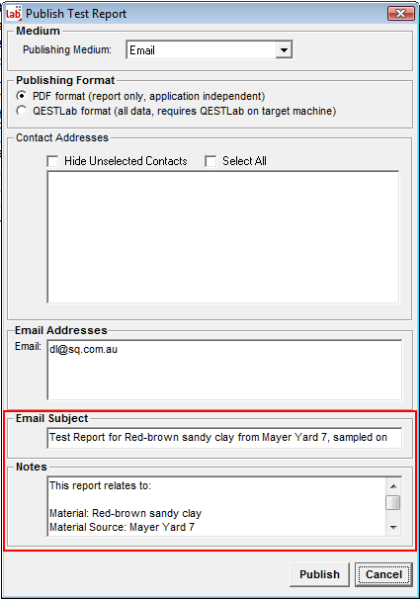This screenshot has width=420, height=600.
Task: Click the Notes scrollbar thumb
Action: 393,503
